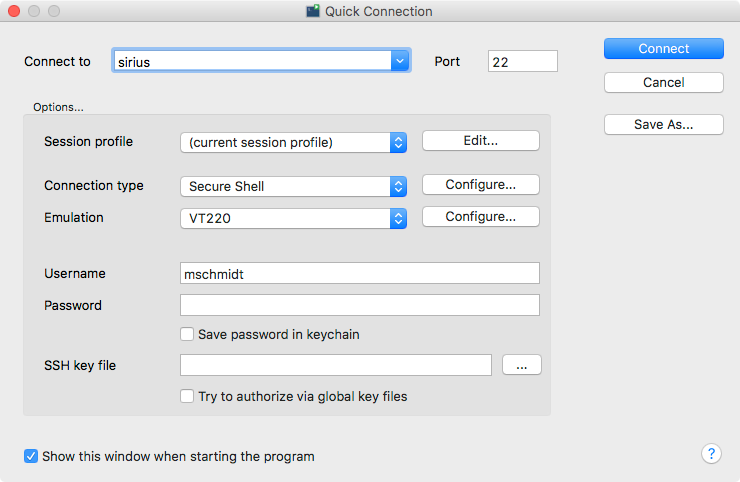This screenshot has width=740, height=482.
Task: Edit the current session profile
Action: coord(480,141)
